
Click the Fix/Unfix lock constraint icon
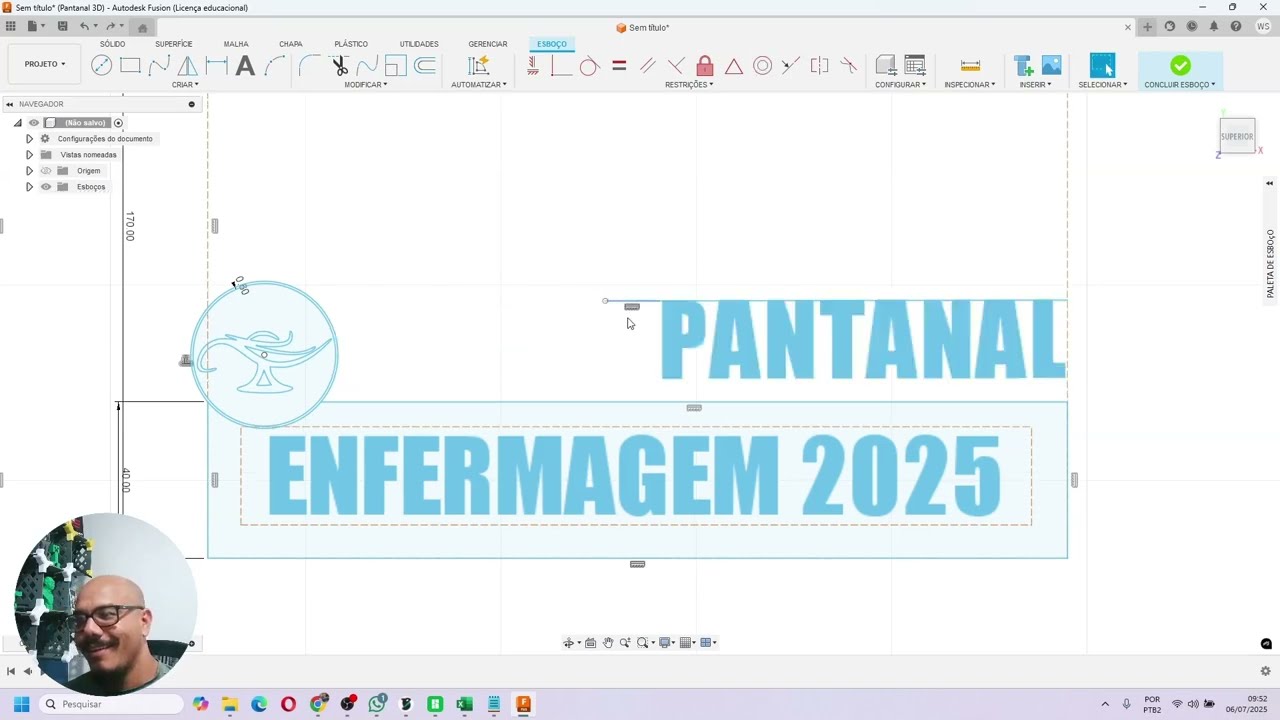click(705, 66)
